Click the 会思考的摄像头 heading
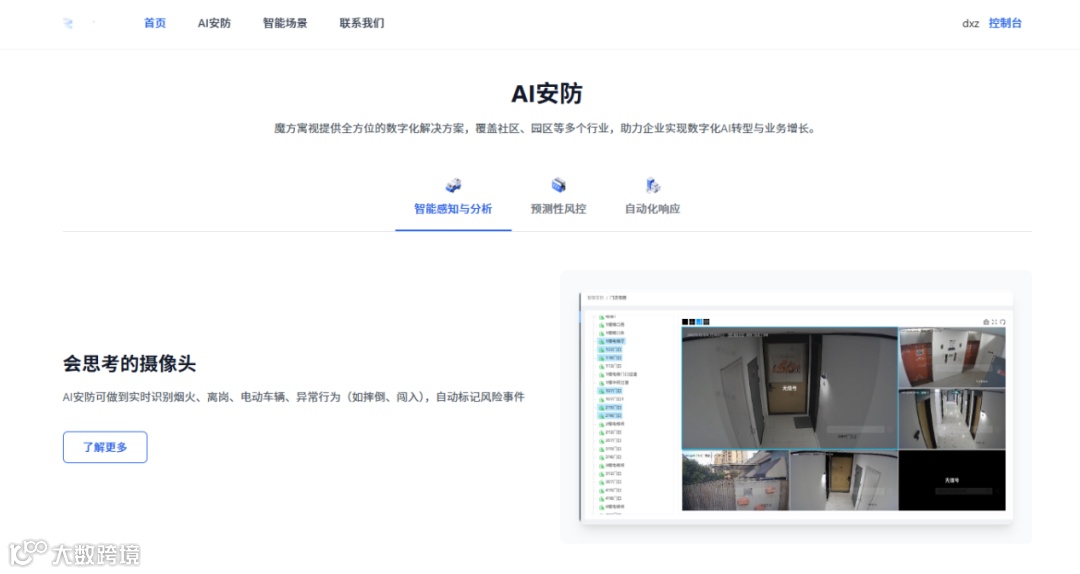The height and width of the screenshot is (574, 1080). coord(129,364)
